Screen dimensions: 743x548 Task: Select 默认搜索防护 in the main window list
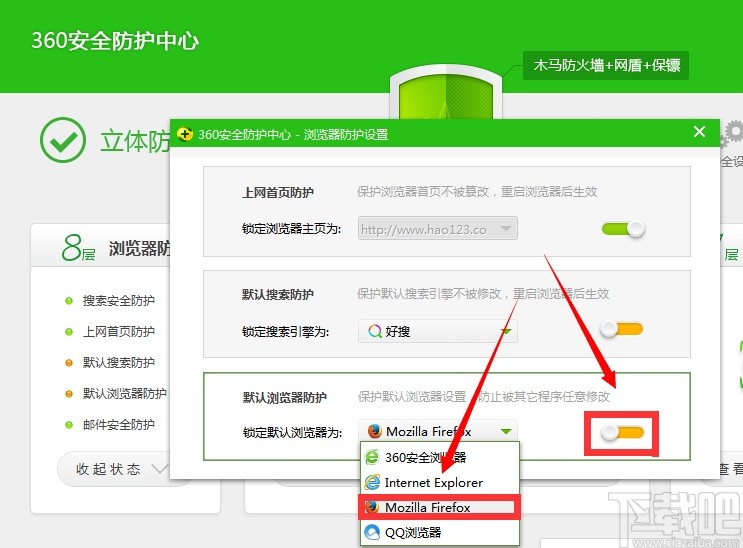pyautogui.click(x=118, y=363)
